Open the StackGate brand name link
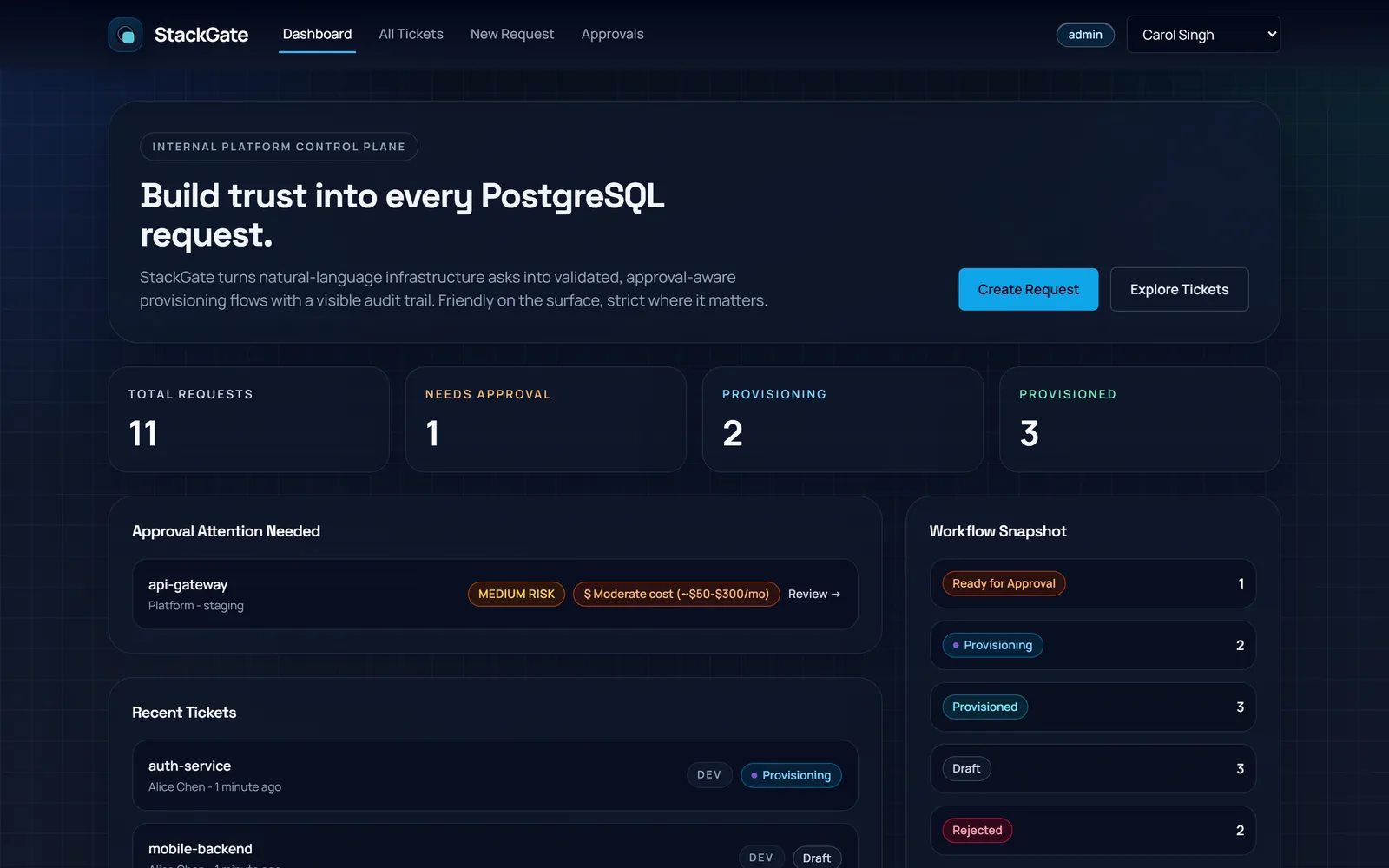 (x=201, y=35)
